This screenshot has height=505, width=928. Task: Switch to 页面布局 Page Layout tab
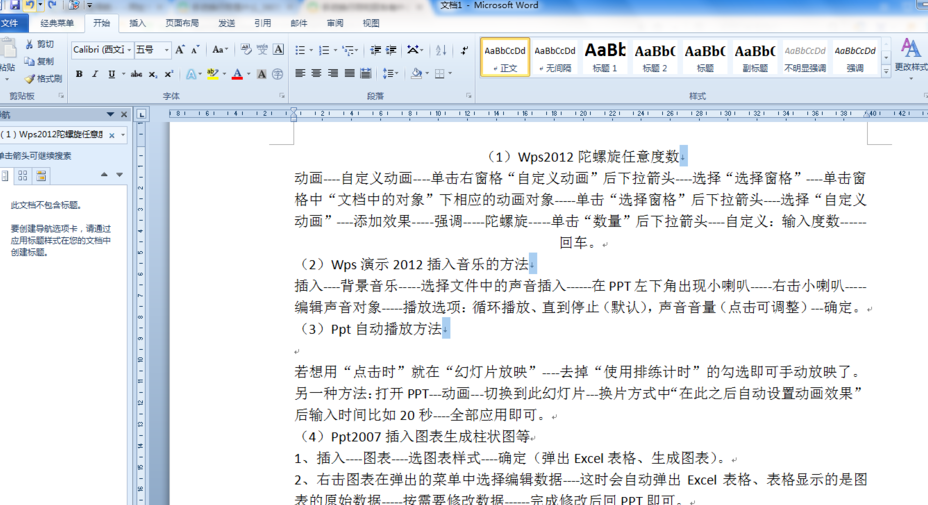click(x=182, y=24)
